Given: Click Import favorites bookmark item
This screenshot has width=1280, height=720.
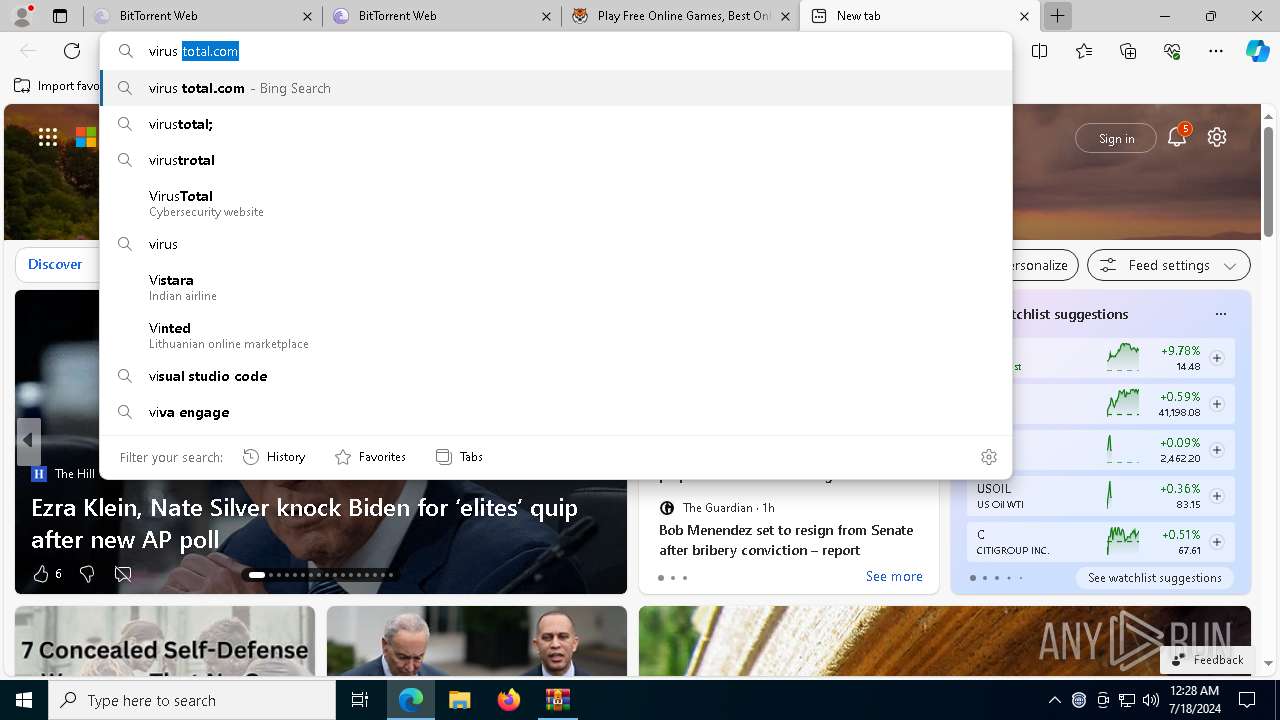Looking at the screenshot, I should 57,86.
